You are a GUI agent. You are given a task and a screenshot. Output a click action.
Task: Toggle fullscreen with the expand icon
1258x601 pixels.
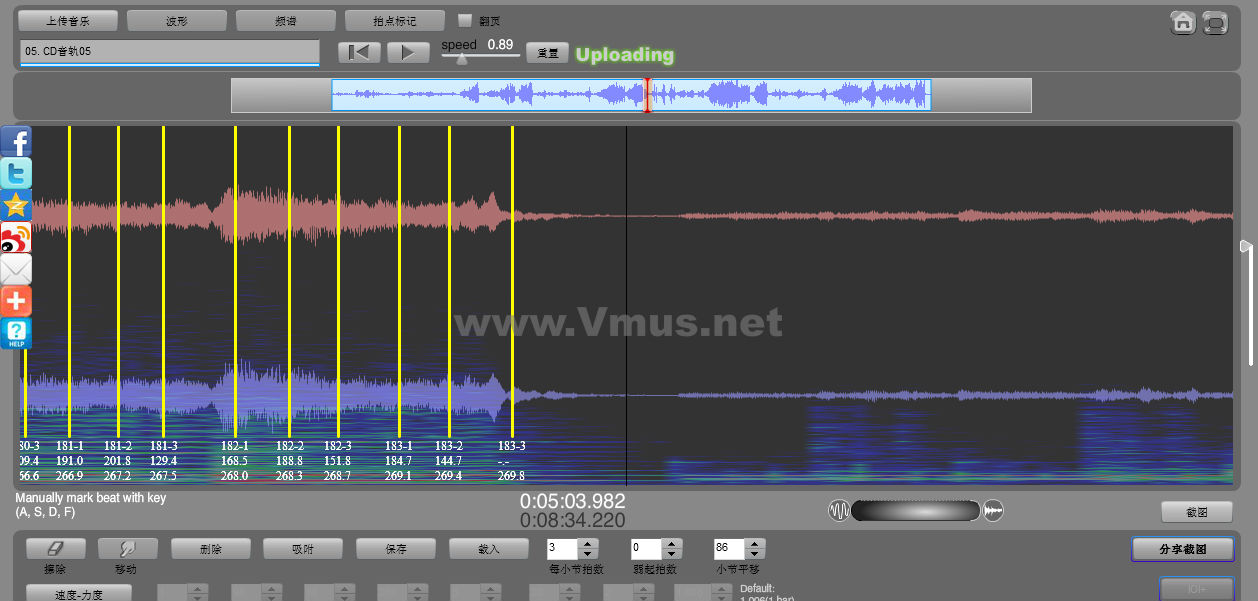coord(1214,23)
